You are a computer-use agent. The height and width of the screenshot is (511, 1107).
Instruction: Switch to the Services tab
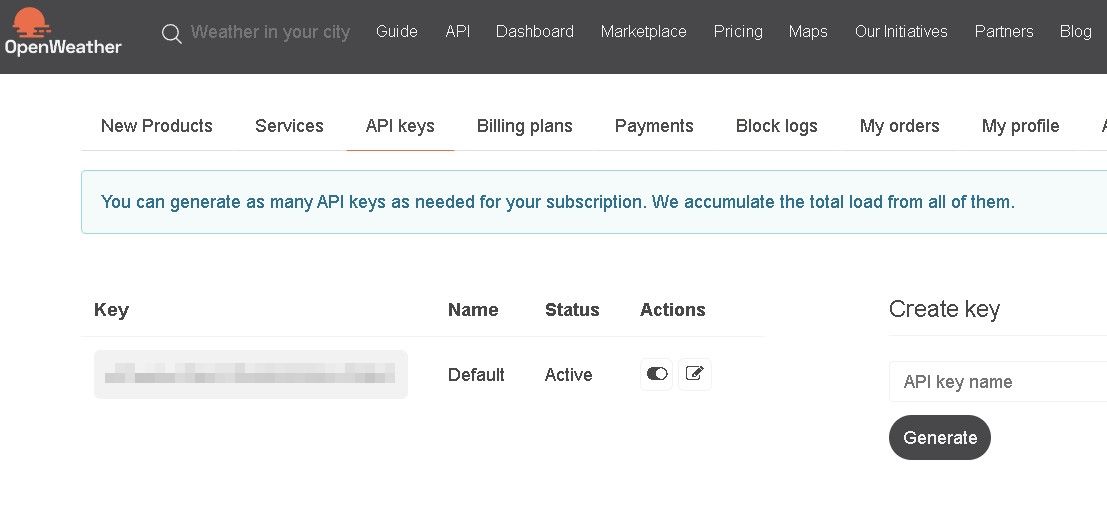[x=289, y=126]
